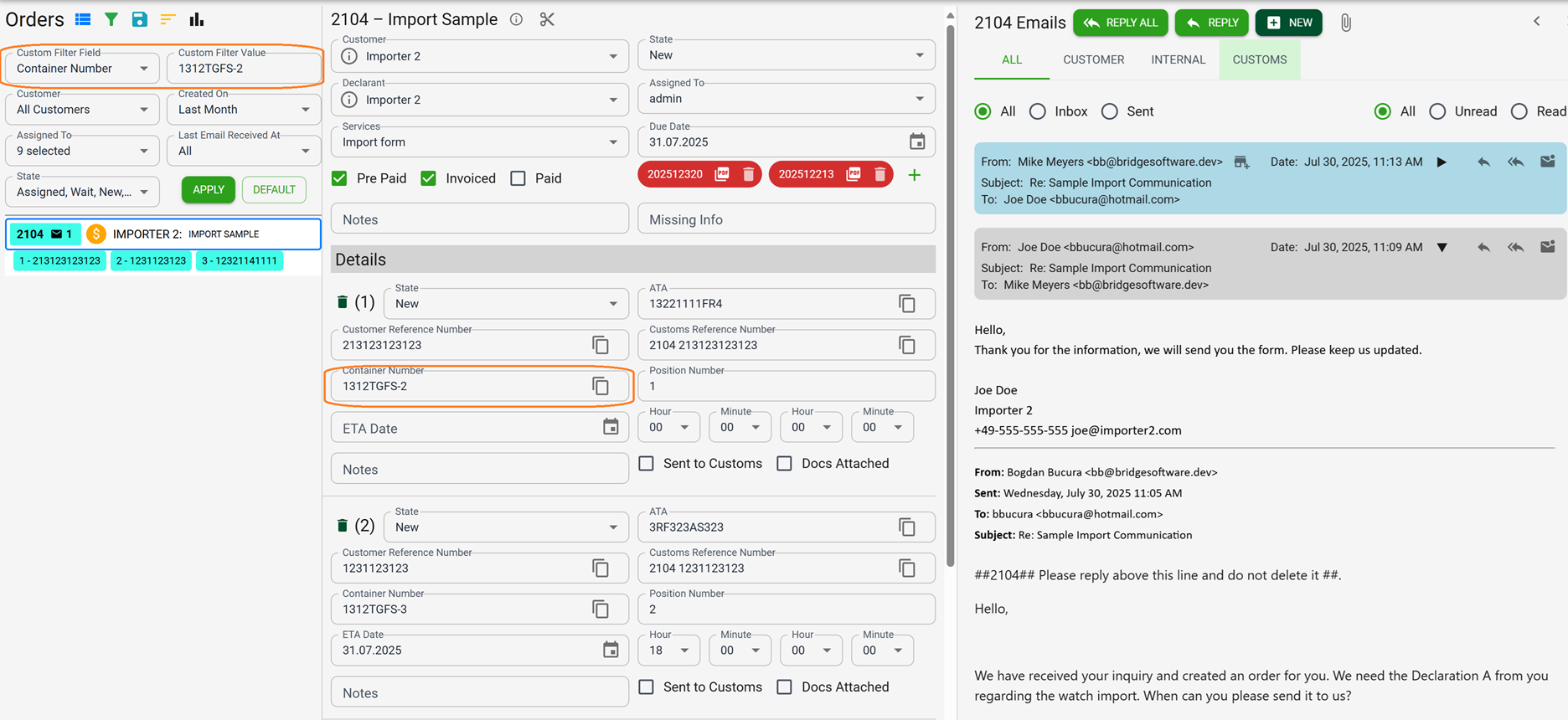Click the paperclip attachment icon in emails header
This screenshot has width=1568, height=720.
1345,23
